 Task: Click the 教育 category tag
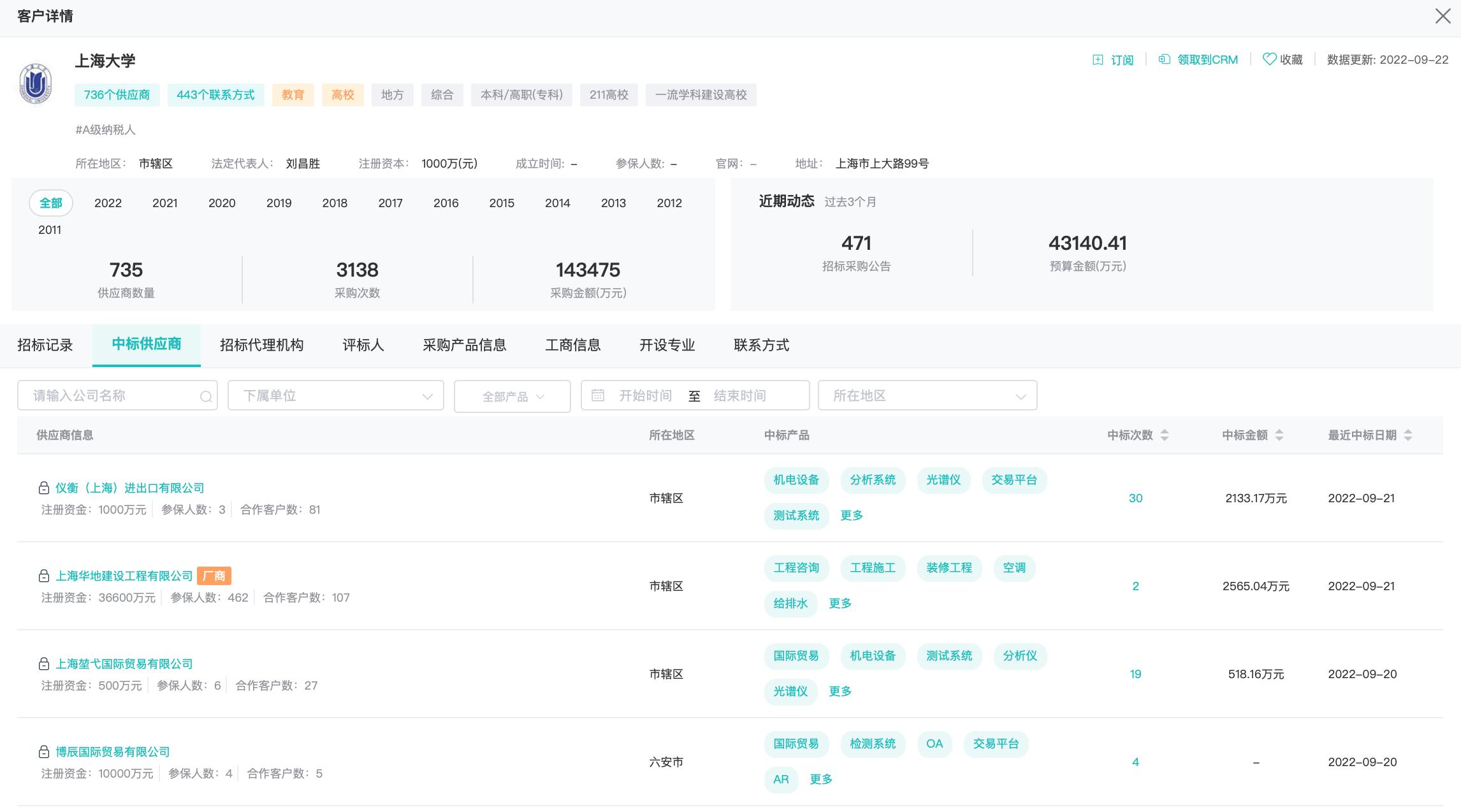click(293, 95)
